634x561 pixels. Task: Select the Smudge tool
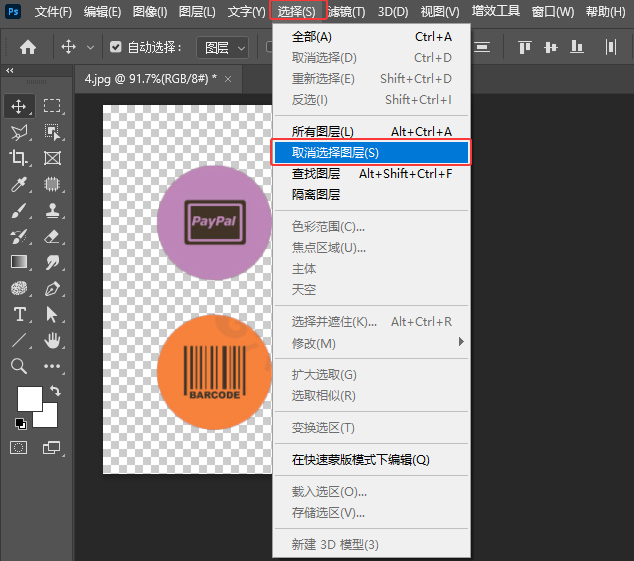point(52,262)
